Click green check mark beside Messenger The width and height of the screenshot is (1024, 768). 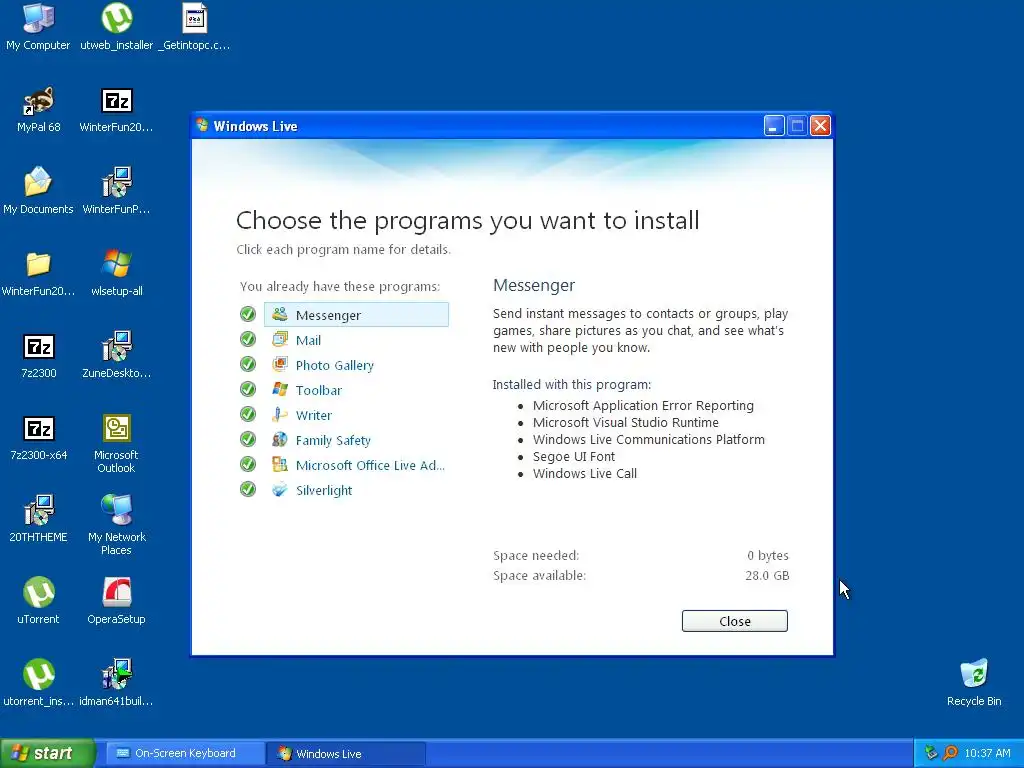pyautogui.click(x=248, y=314)
